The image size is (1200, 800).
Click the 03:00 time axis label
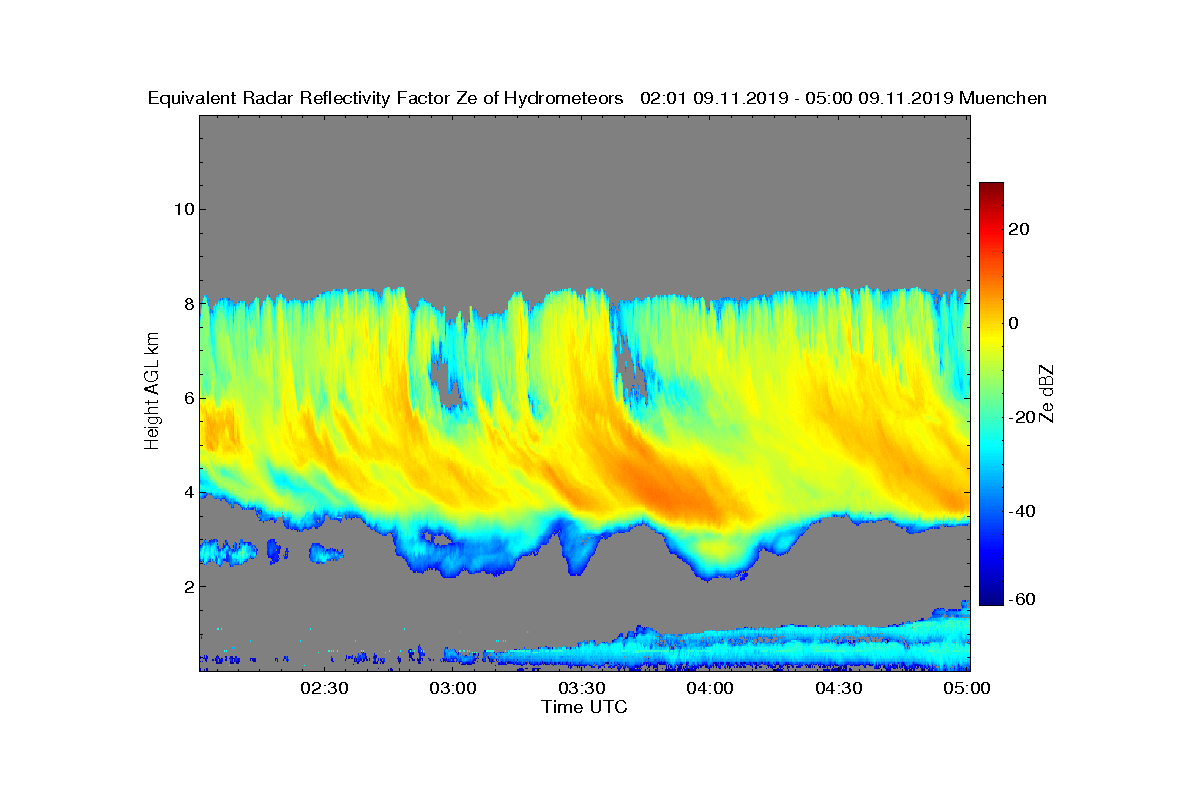pyautogui.click(x=453, y=688)
